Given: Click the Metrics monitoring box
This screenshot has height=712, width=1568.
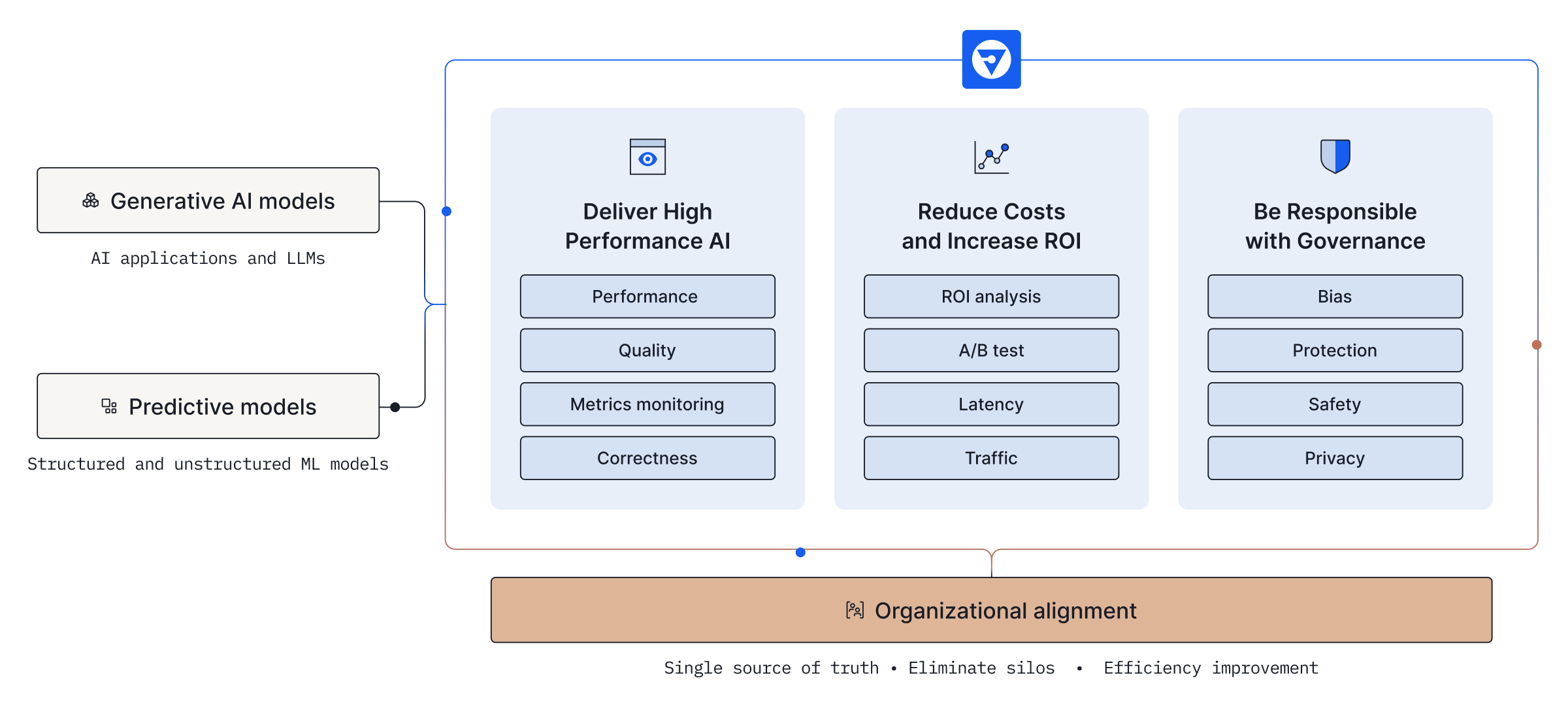Looking at the screenshot, I should (x=647, y=404).
